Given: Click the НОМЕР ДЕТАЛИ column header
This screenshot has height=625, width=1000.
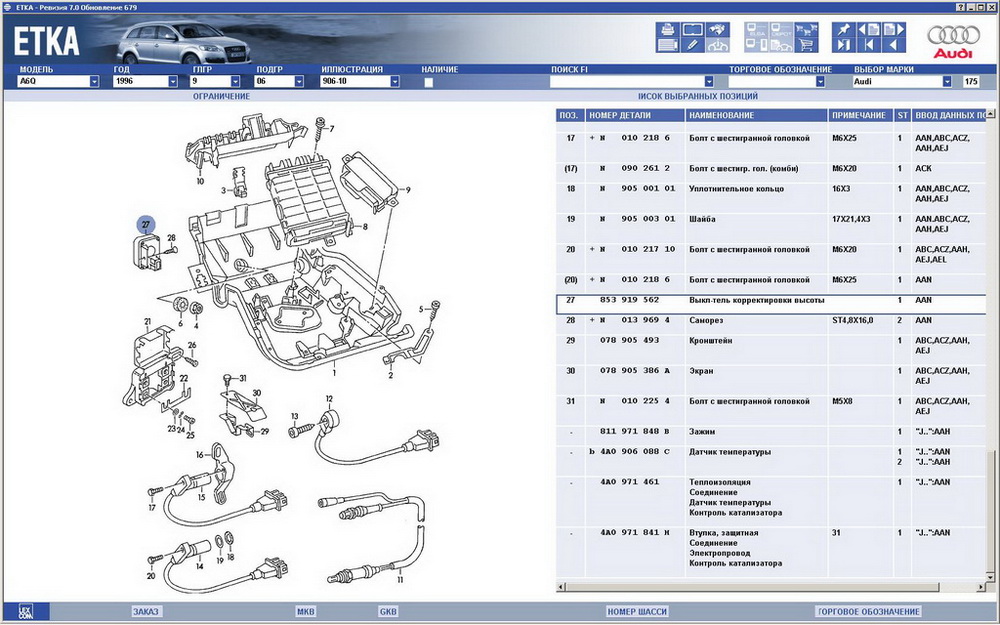Looking at the screenshot, I should tap(634, 115).
